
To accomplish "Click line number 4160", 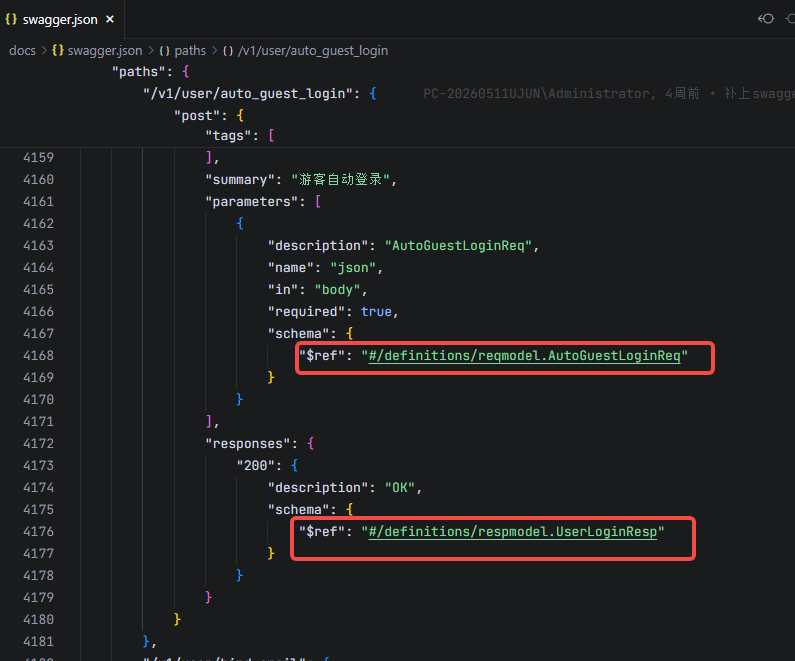I will [x=39, y=179].
